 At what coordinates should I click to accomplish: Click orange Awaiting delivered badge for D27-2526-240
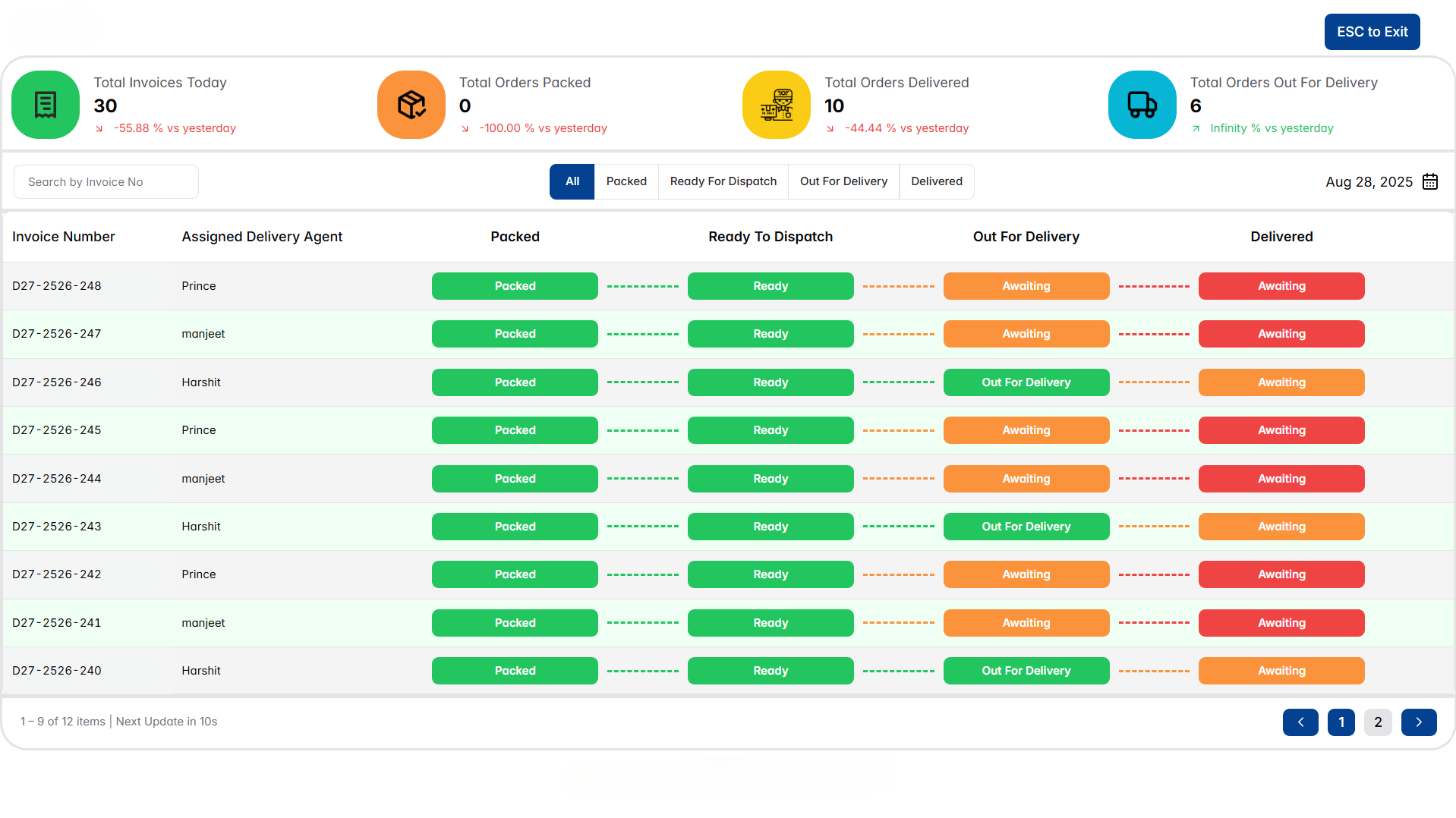[1281, 671]
